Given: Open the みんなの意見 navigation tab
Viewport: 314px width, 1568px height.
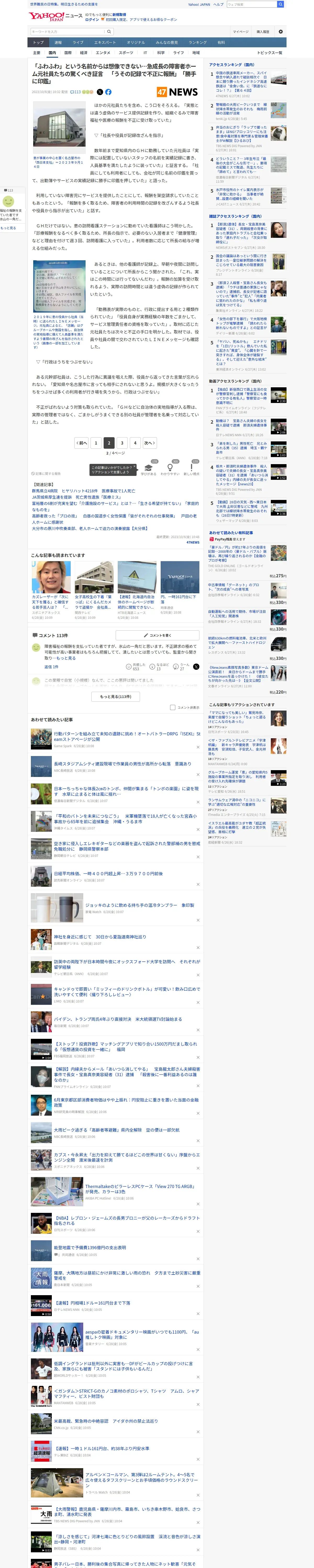Looking at the screenshot, I should point(166,43).
